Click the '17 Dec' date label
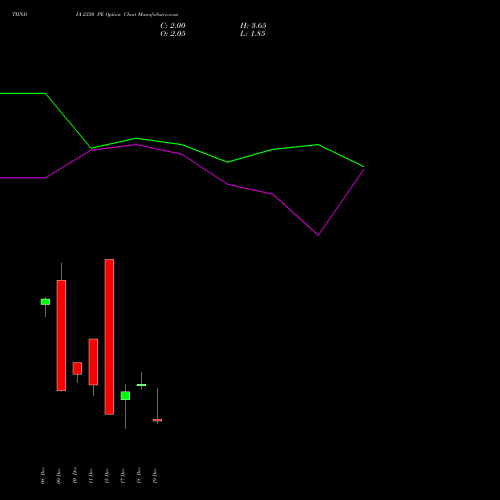 point(123,475)
